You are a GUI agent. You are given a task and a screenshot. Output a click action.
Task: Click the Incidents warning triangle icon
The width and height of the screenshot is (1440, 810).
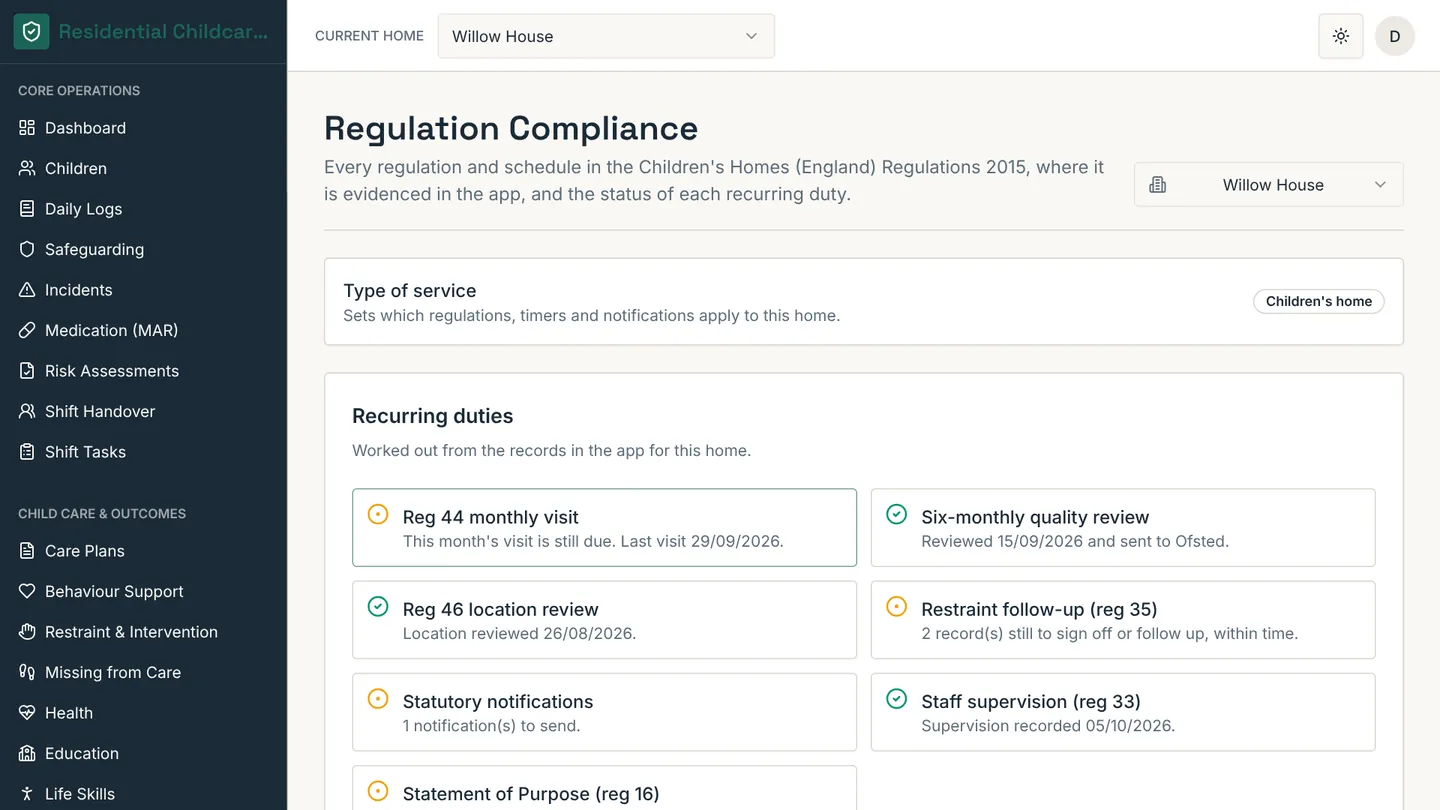point(27,290)
